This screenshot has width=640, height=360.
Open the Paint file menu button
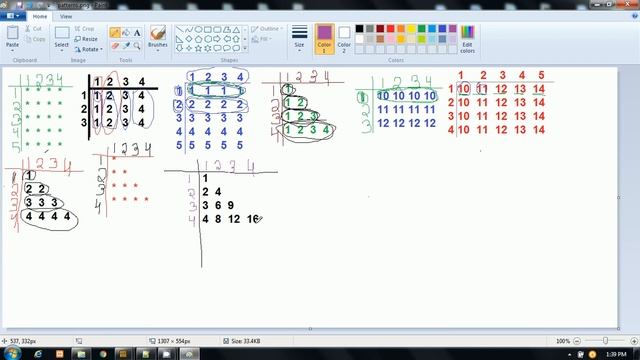click(x=12, y=16)
